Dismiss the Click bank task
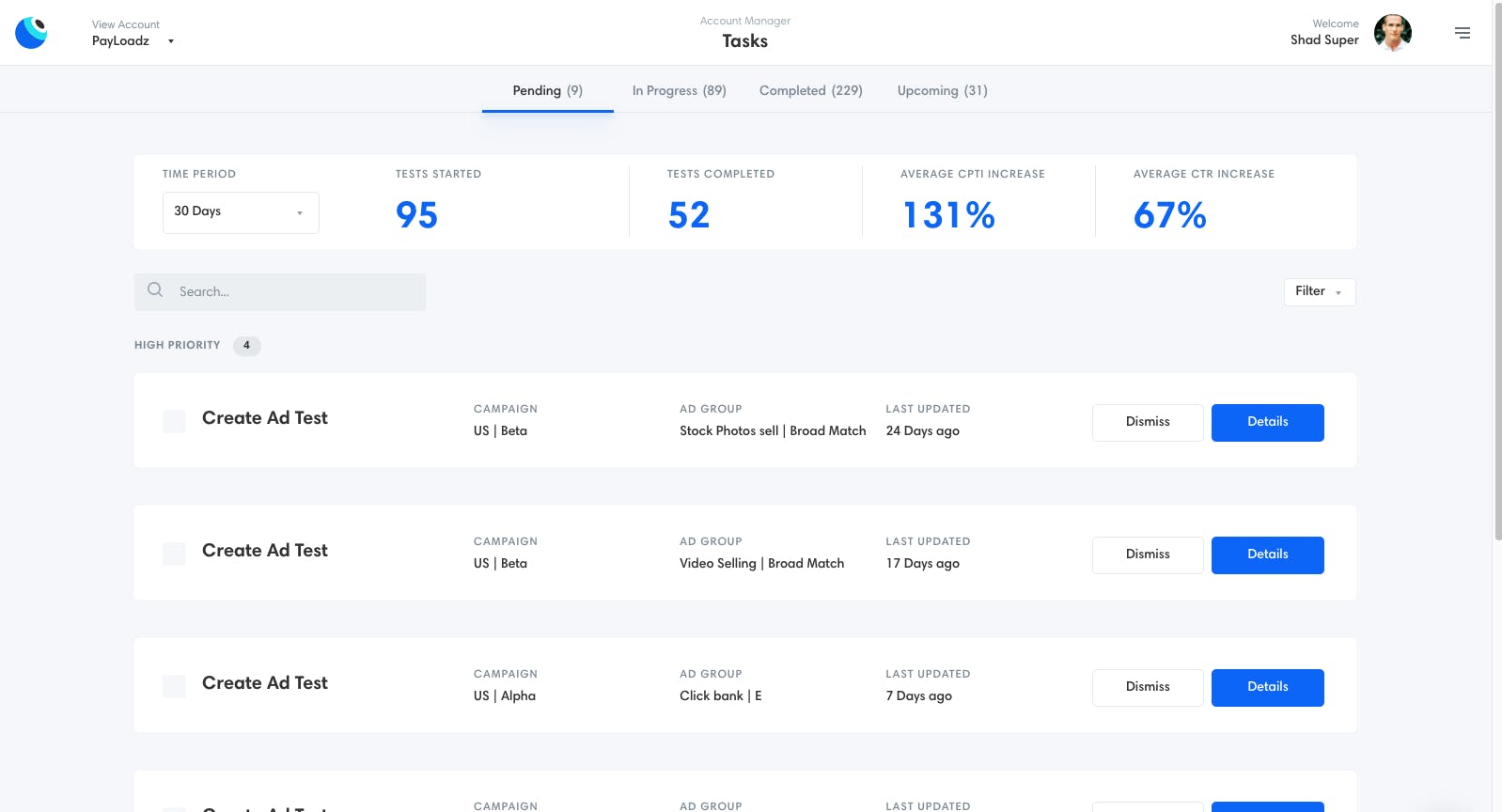Screen dimensions: 1502x812 pyautogui.click(x=1148, y=688)
